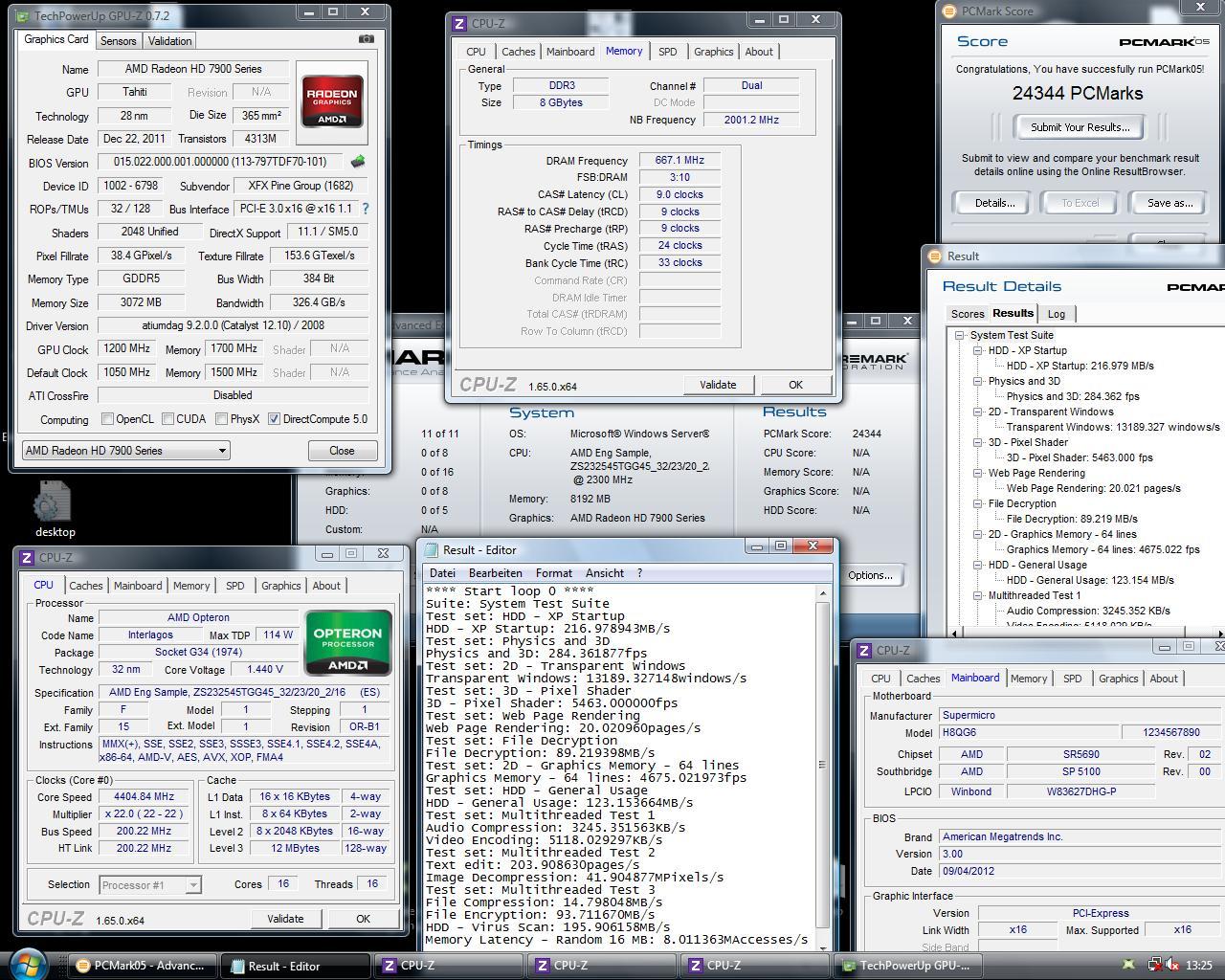
Task: Open the Datei menu in Result - Editor
Action: pyautogui.click(x=442, y=573)
